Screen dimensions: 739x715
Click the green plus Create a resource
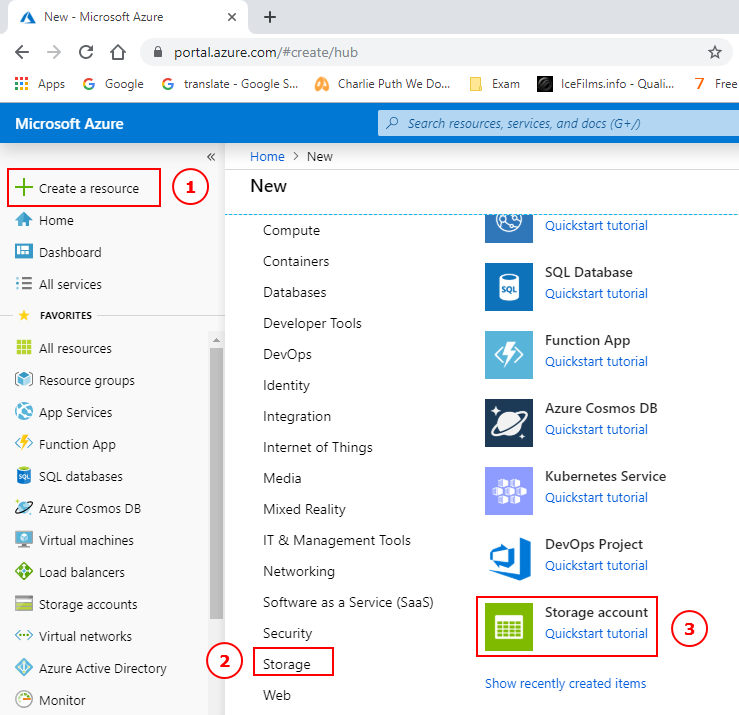pos(24,188)
